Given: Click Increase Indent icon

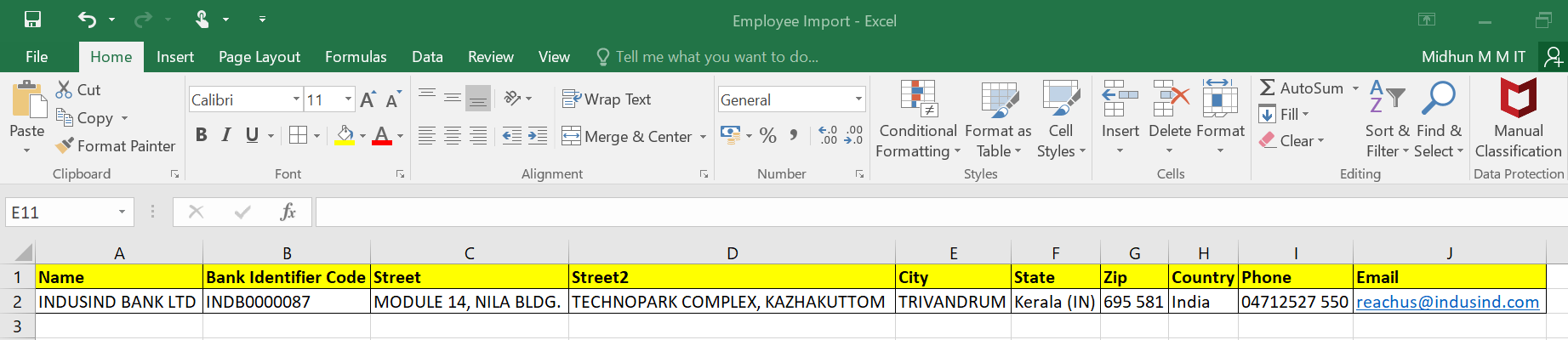Looking at the screenshot, I should pyautogui.click(x=538, y=136).
